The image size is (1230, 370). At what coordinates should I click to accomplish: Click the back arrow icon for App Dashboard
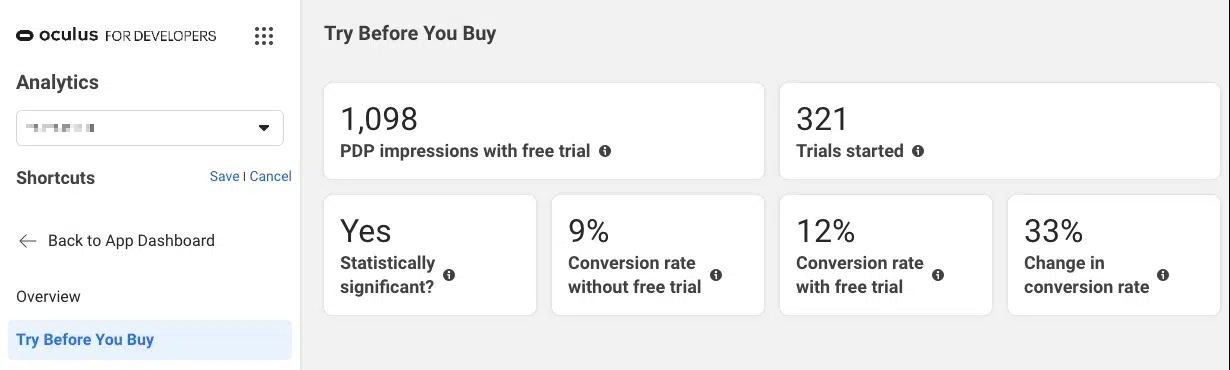[28, 241]
